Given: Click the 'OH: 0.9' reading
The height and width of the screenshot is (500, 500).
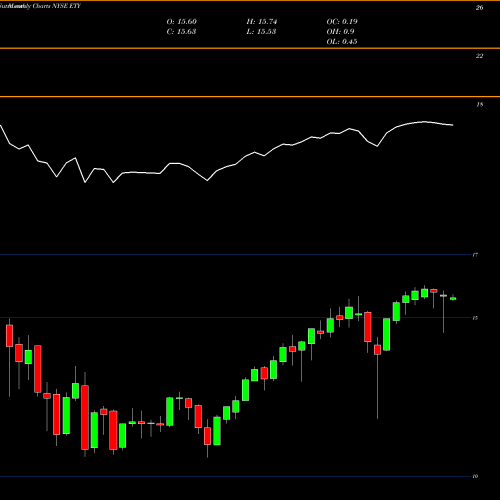Looking at the screenshot, I should [340, 32].
